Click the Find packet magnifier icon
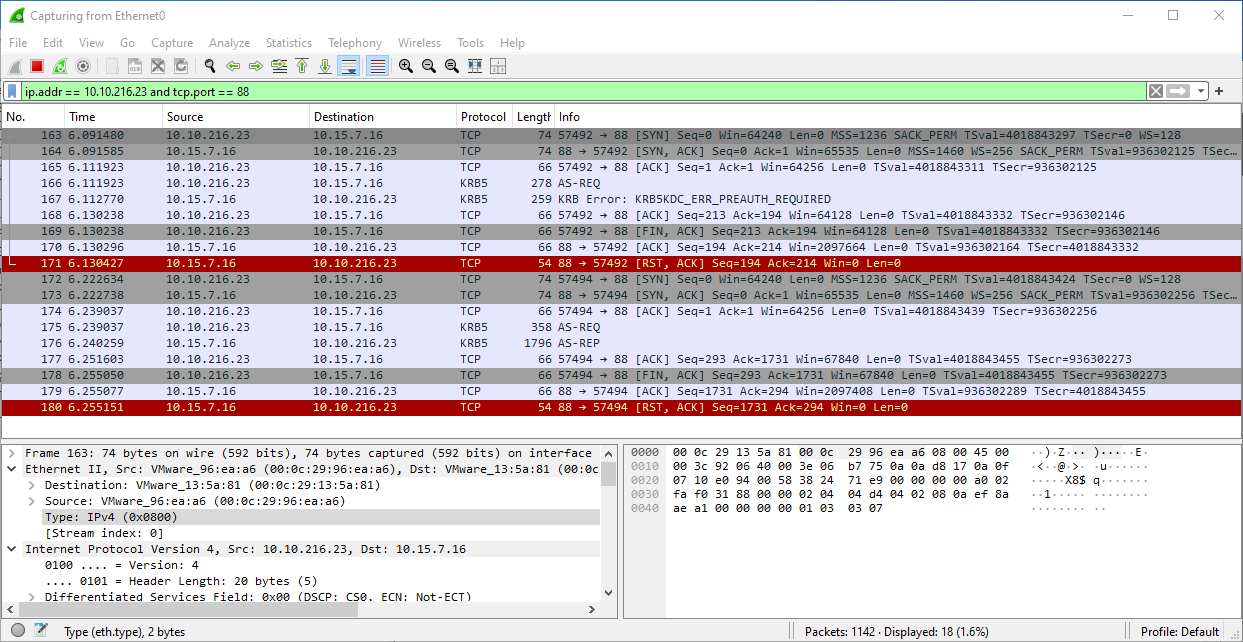Image resolution: width=1243 pixels, height=642 pixels. [210, 66]
